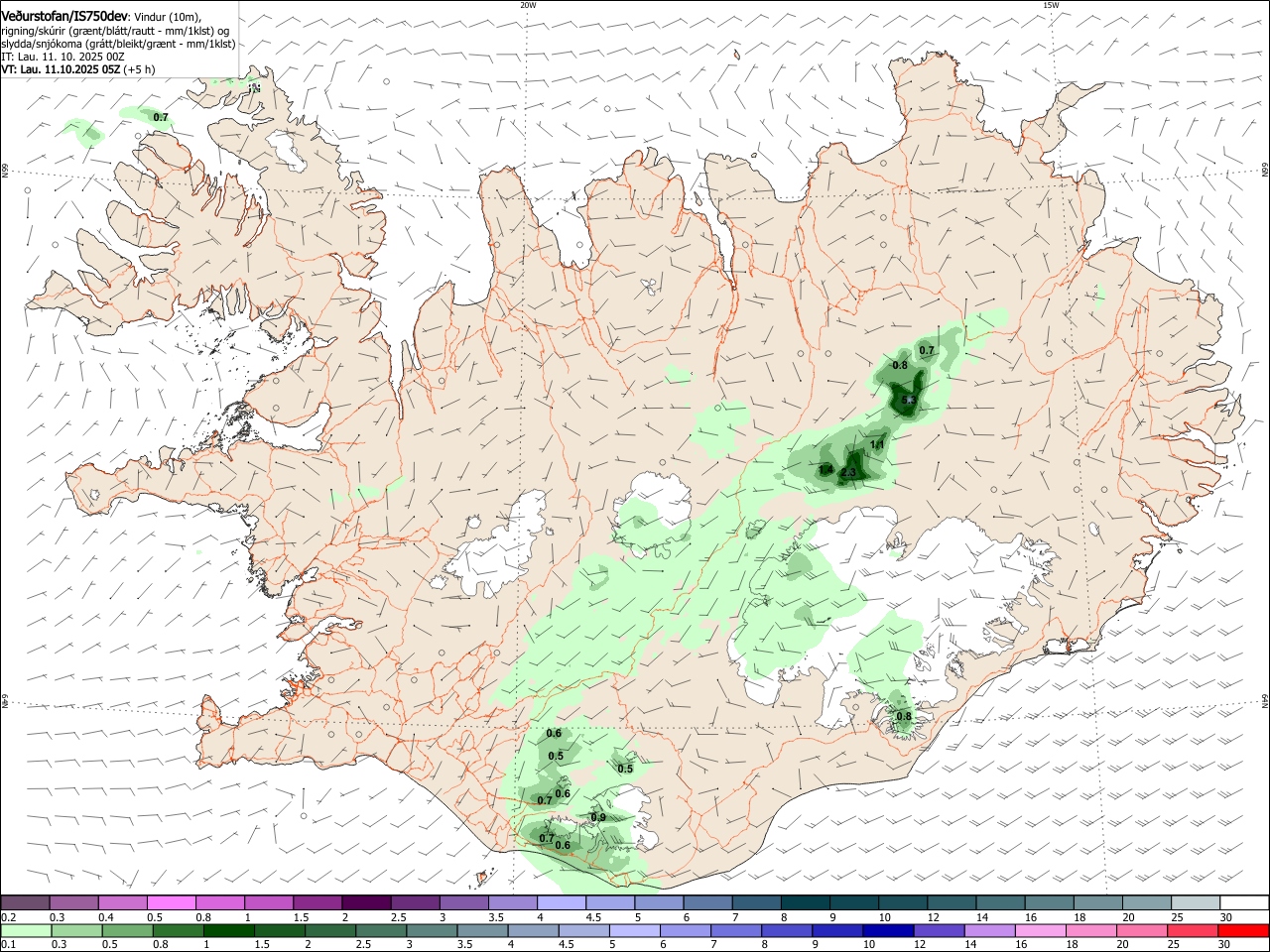Select the lightest green rain swatch between 0.1 and 0.3
The image size is (1270, 952).
click(x=26, y=930)
